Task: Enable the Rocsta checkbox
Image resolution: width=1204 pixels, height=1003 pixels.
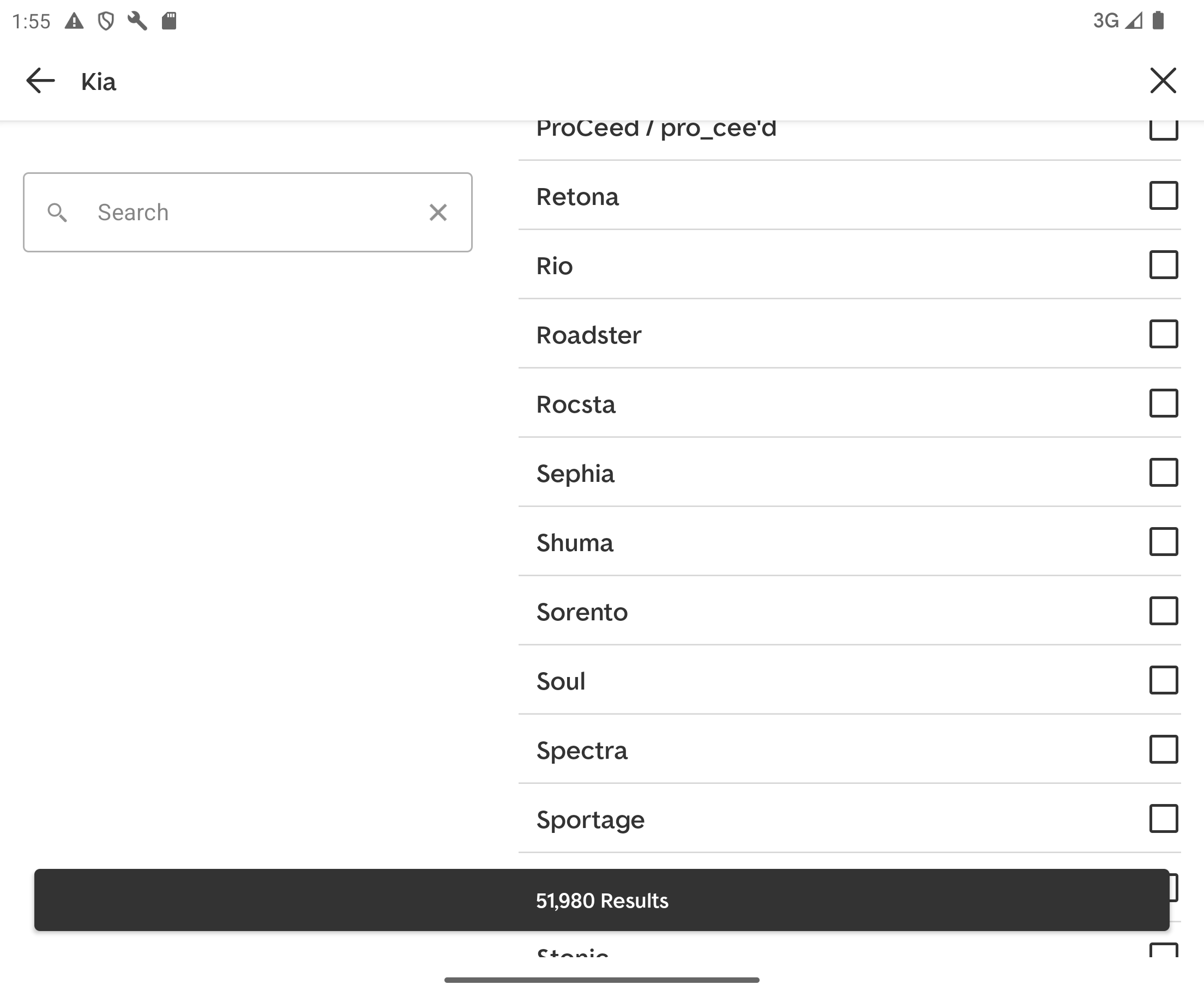Action: 1164,403
